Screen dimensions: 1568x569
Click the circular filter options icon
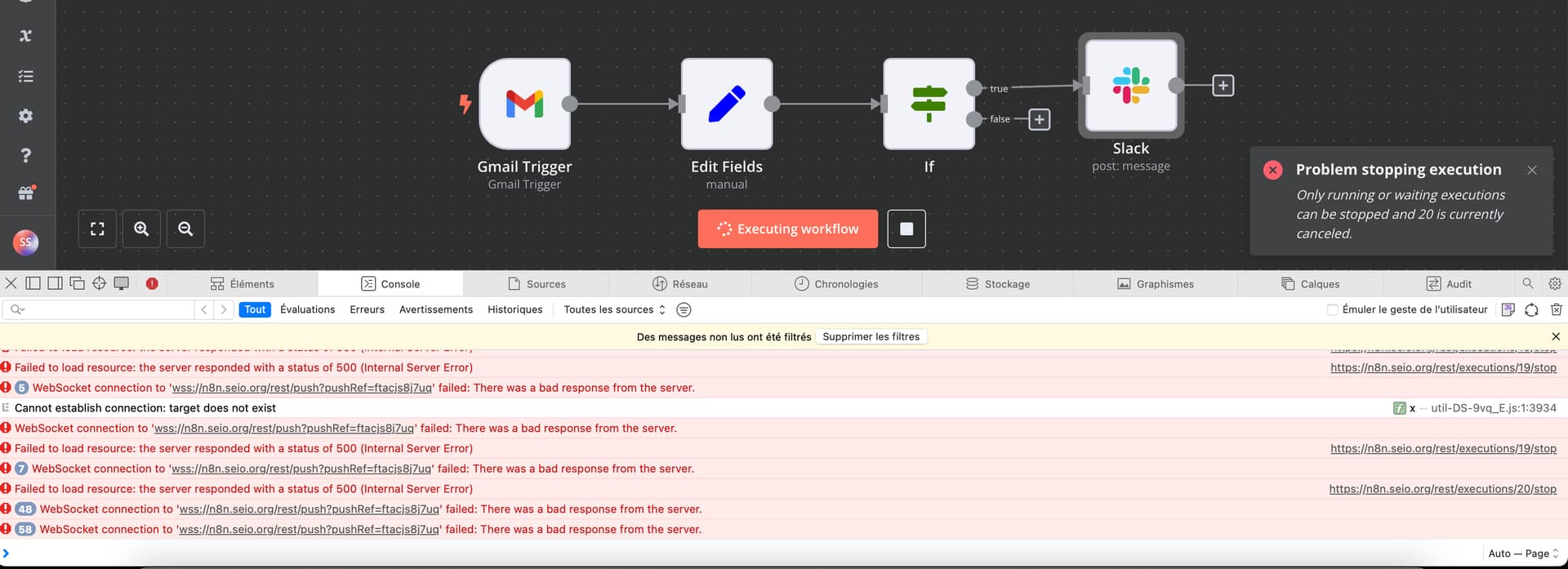pyautogui.click(x=684, y=309)
